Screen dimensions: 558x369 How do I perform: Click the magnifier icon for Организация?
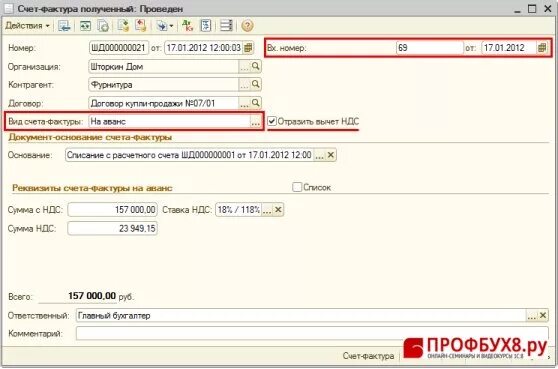click(256, 66)
